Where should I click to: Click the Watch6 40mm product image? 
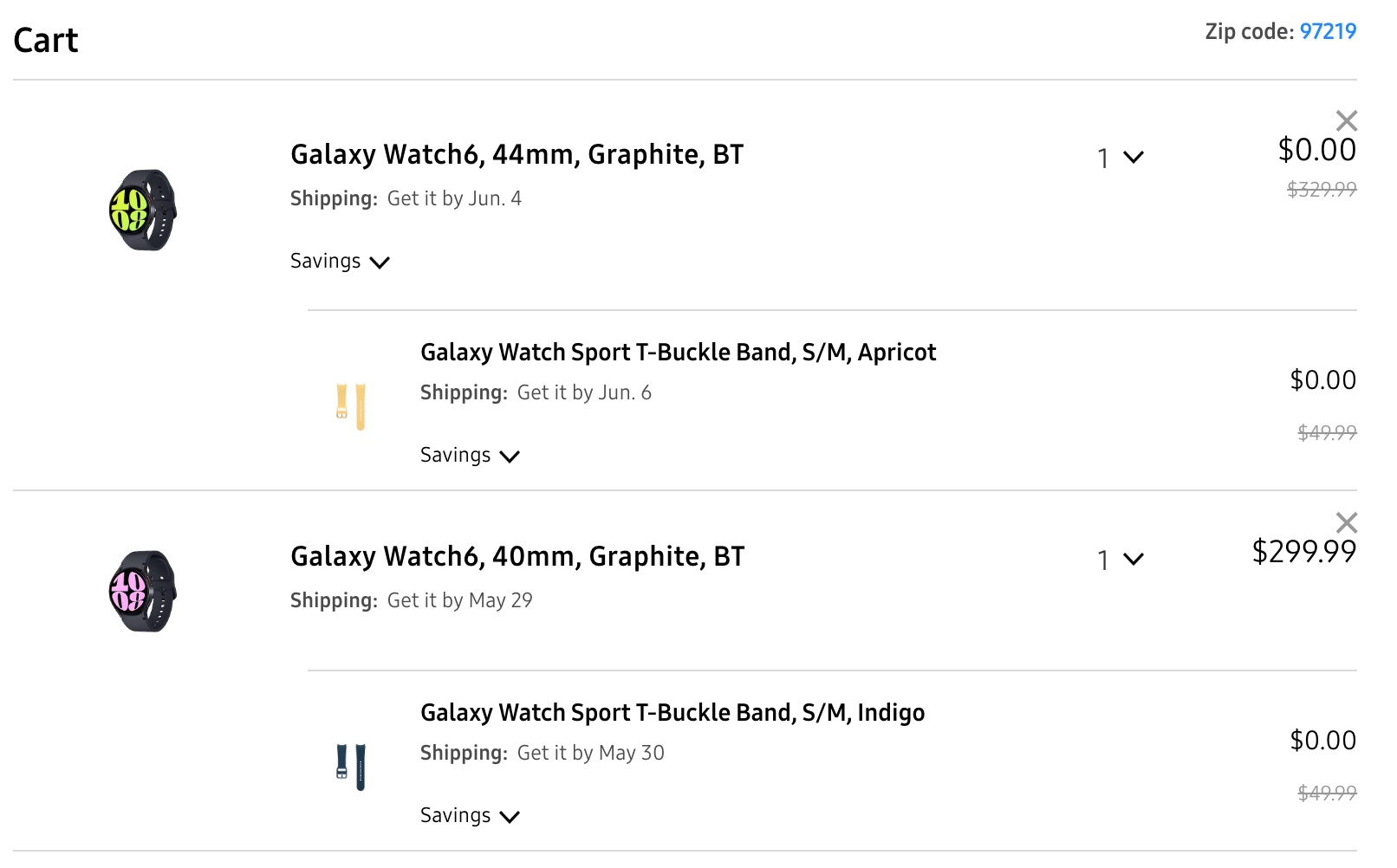coord(143,592)
